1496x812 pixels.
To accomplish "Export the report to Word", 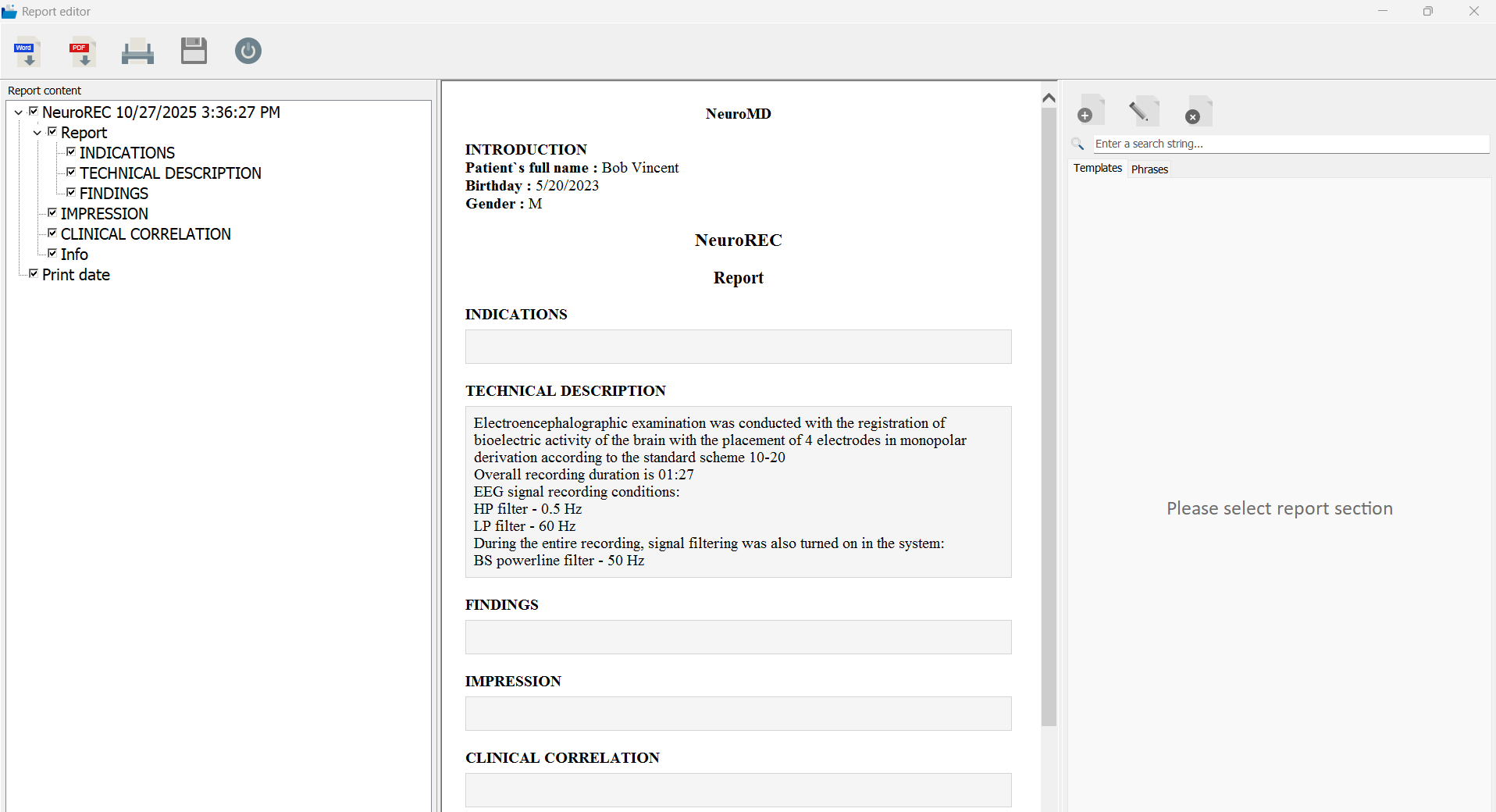I will [x=27, y=52].
